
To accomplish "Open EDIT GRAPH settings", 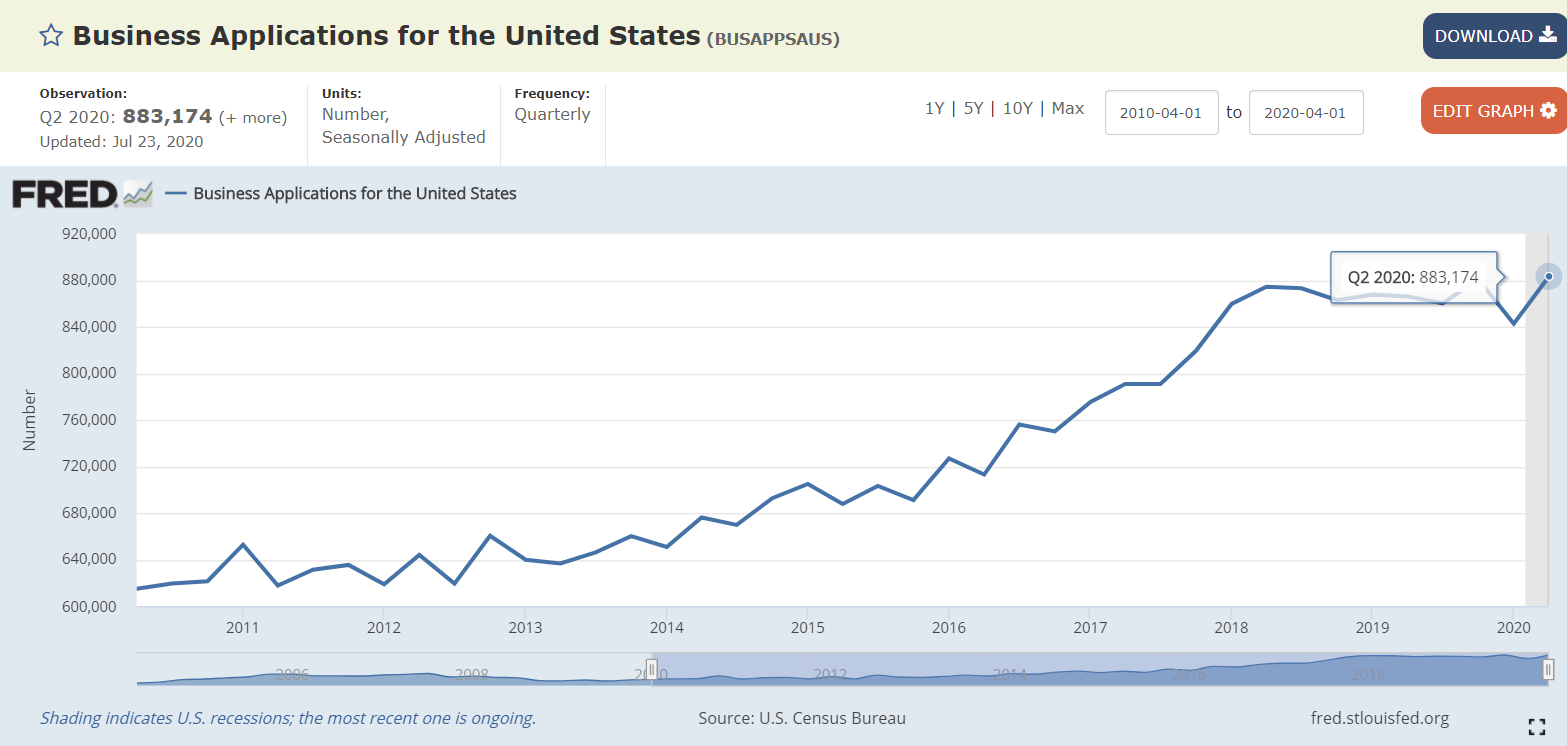I will pyautogui.click(x=1494, y=111).
